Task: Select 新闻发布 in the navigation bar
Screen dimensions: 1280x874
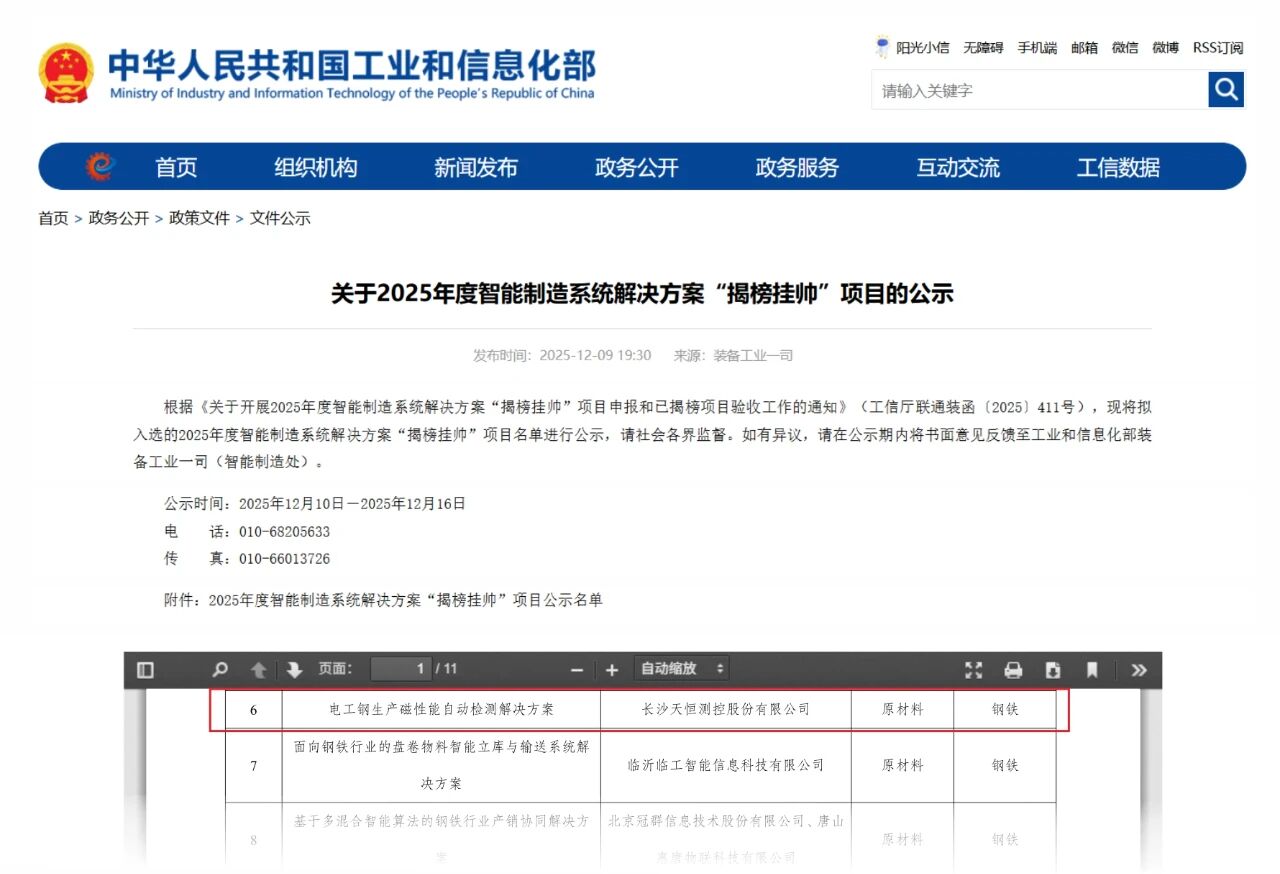Action: click(x=476, y=167)
